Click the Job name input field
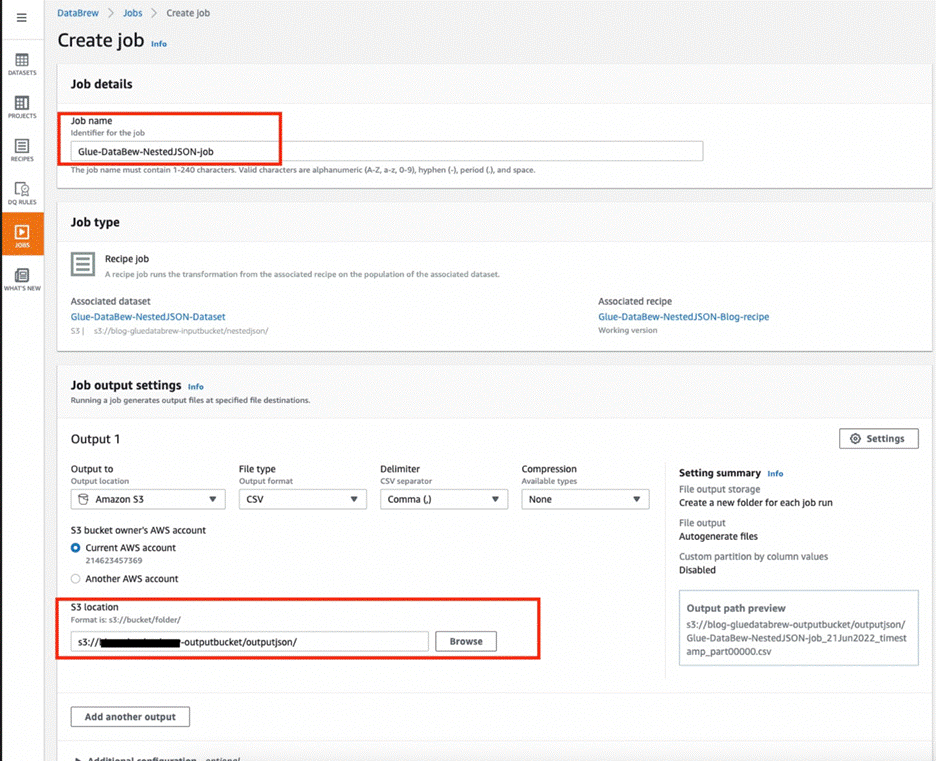This screenshot has height=761, width=936. coord(387,152)
